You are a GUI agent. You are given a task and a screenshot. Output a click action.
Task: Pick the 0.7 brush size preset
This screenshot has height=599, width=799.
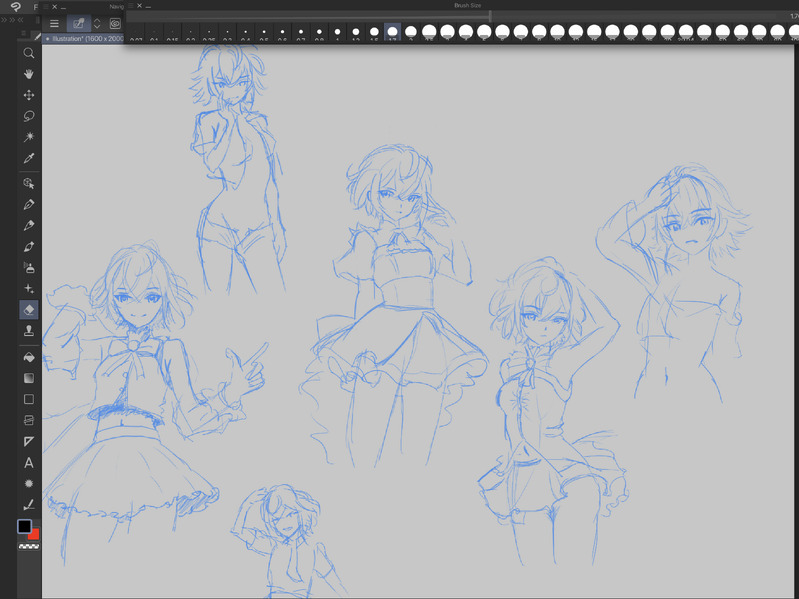point(301,33)
